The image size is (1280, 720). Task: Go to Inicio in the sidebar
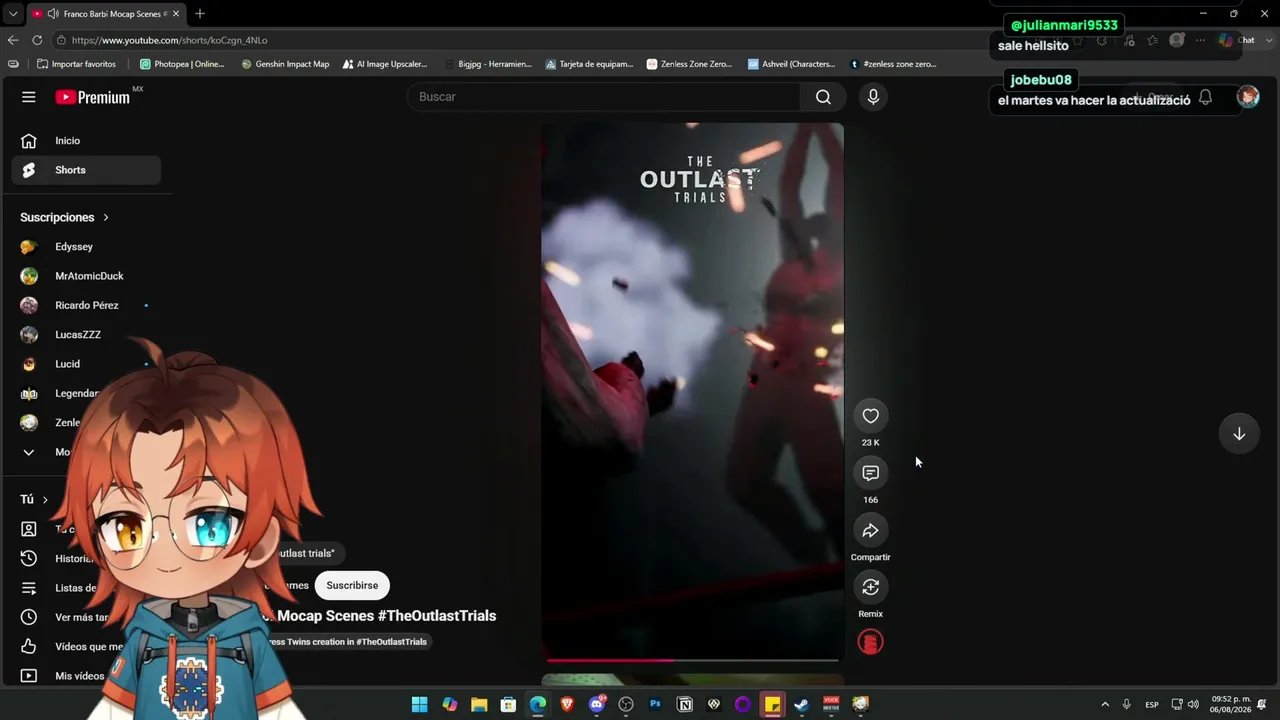click(x=86, y=141)
